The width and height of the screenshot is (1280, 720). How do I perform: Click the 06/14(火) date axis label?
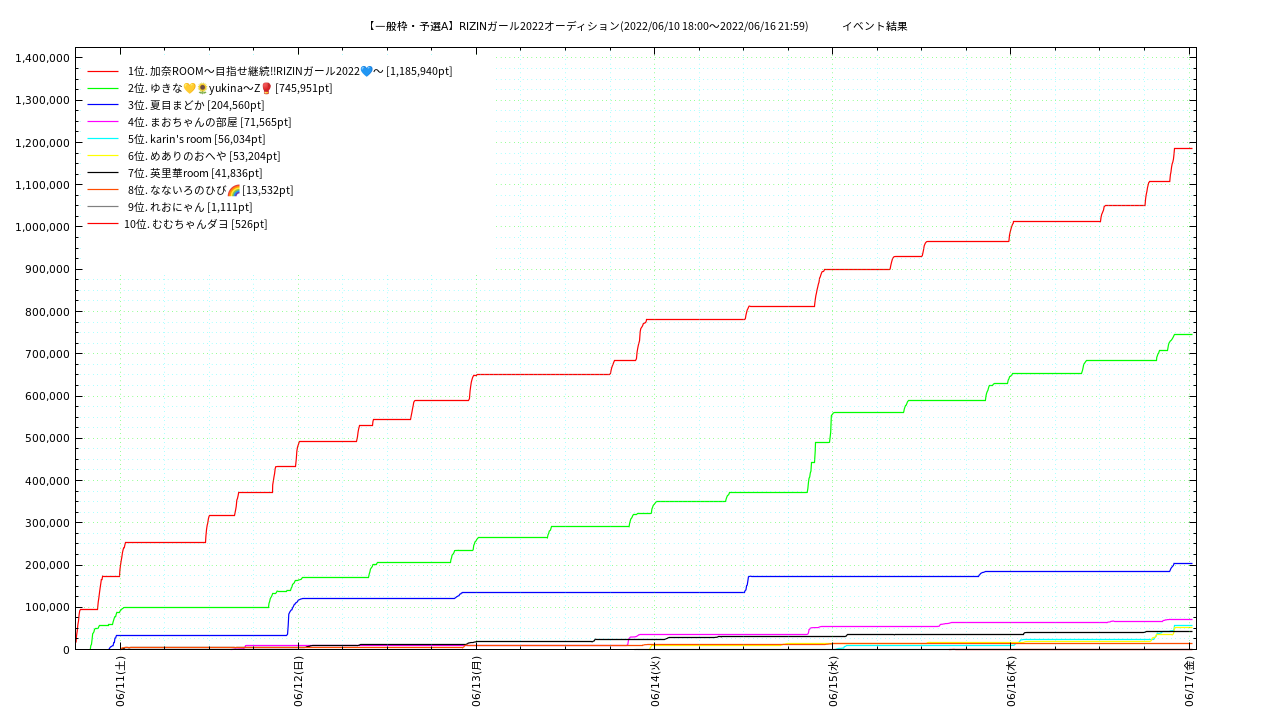655,682
